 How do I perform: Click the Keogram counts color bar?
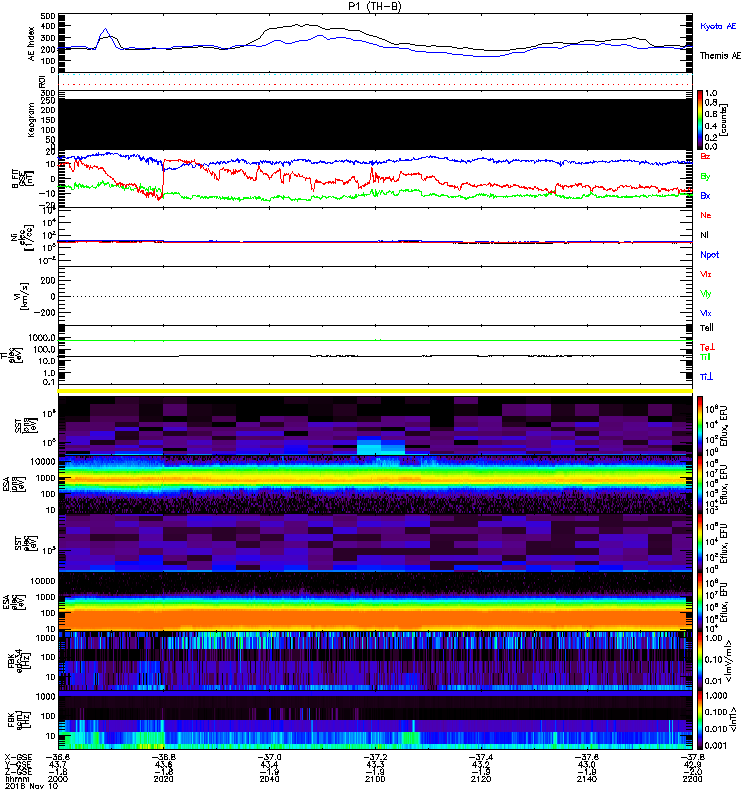pos(700,120)
